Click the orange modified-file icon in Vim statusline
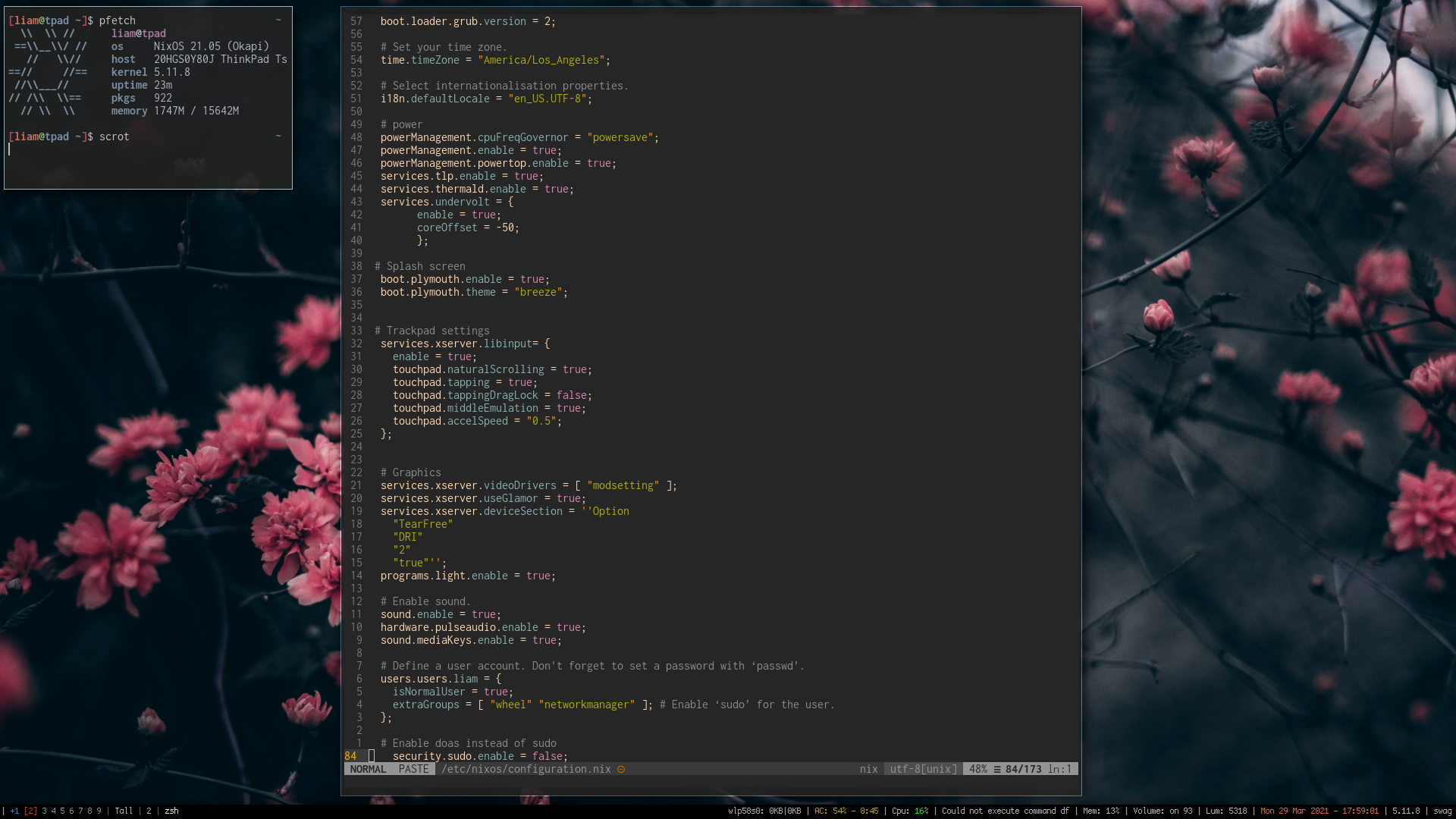The height and width of the screenshot is (819, 1456). click(x=621, y=769)
